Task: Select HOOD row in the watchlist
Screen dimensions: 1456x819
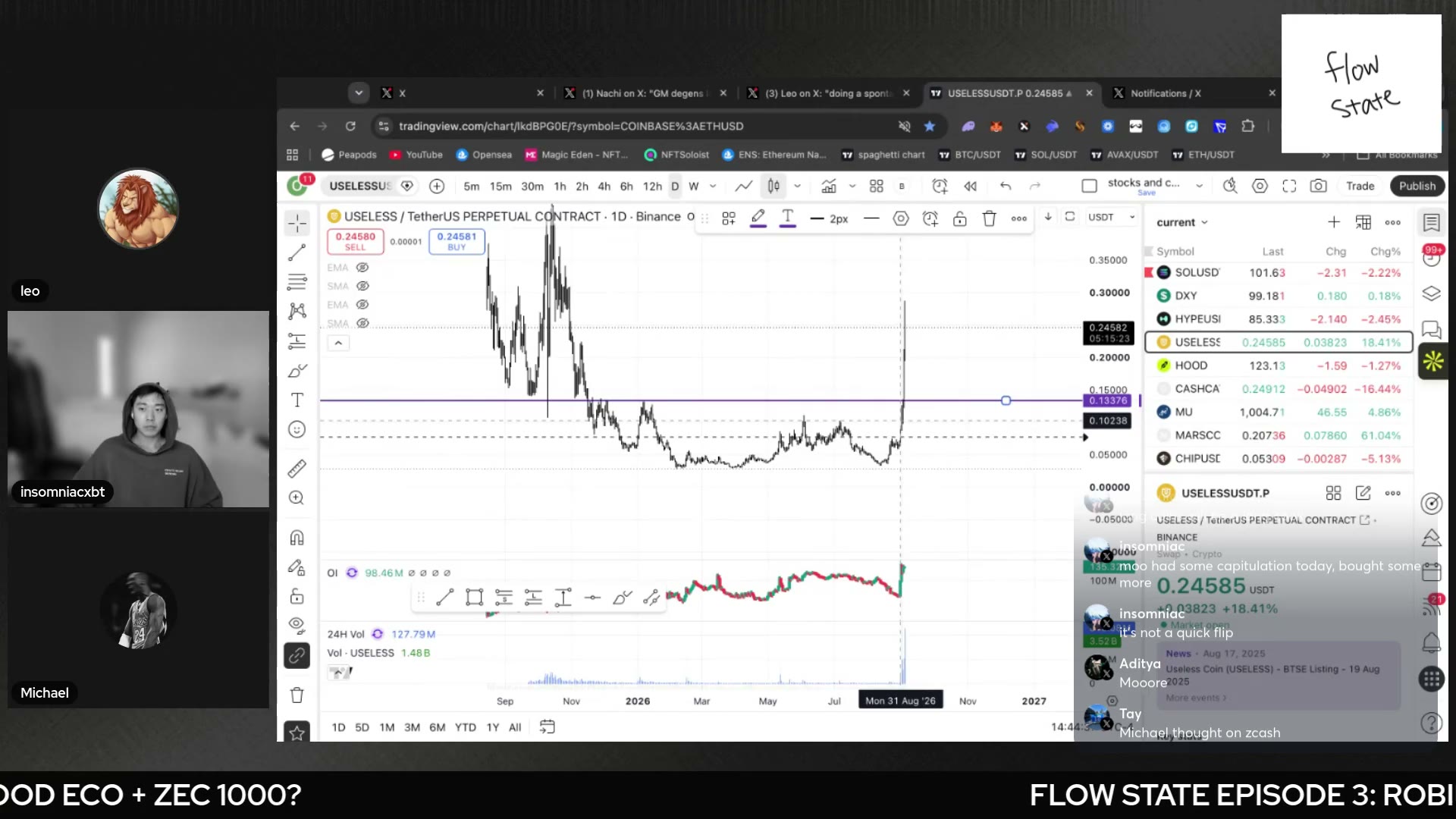Action: coord(1279,366)
